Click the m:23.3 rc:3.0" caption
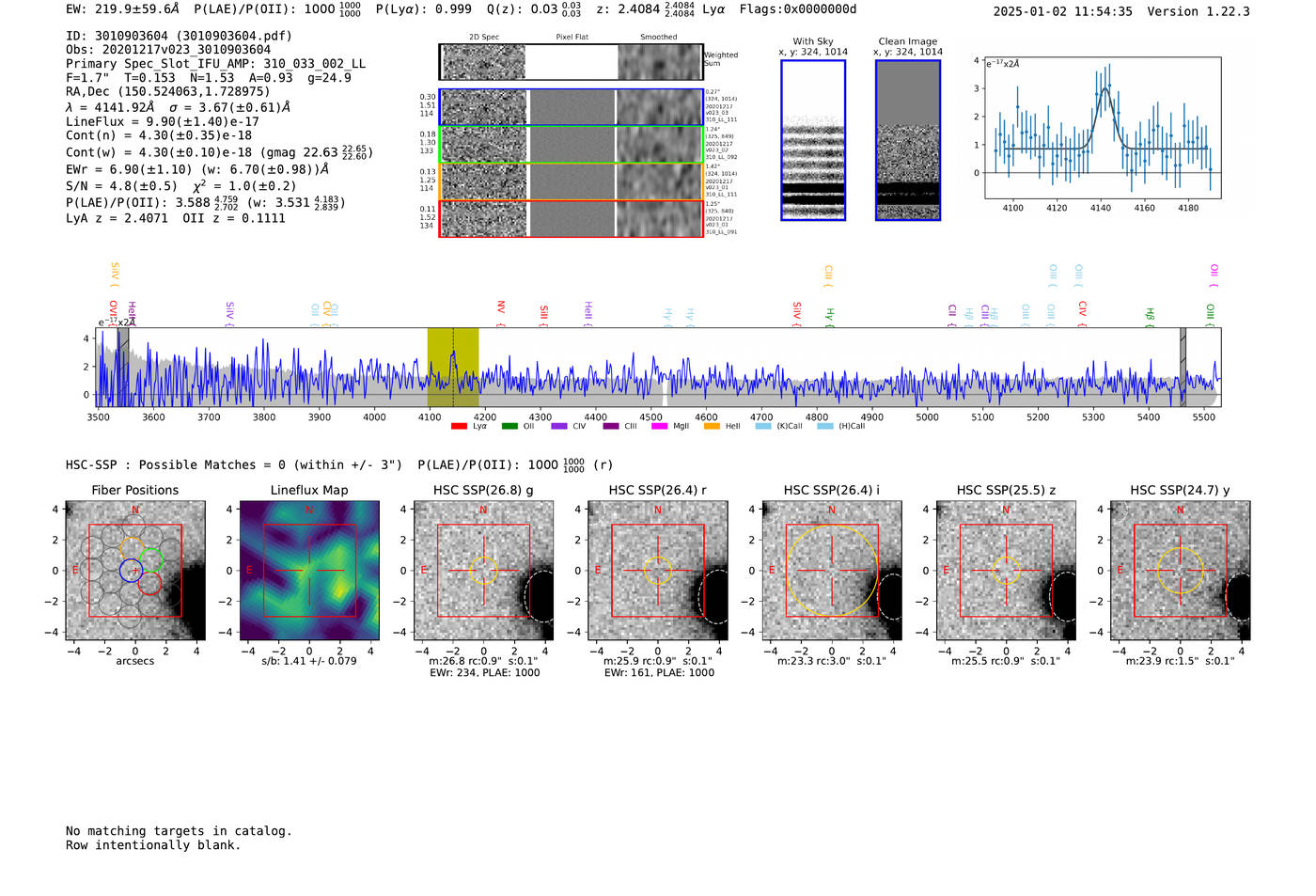The image size is (1316, 896). tap(832, 662)
